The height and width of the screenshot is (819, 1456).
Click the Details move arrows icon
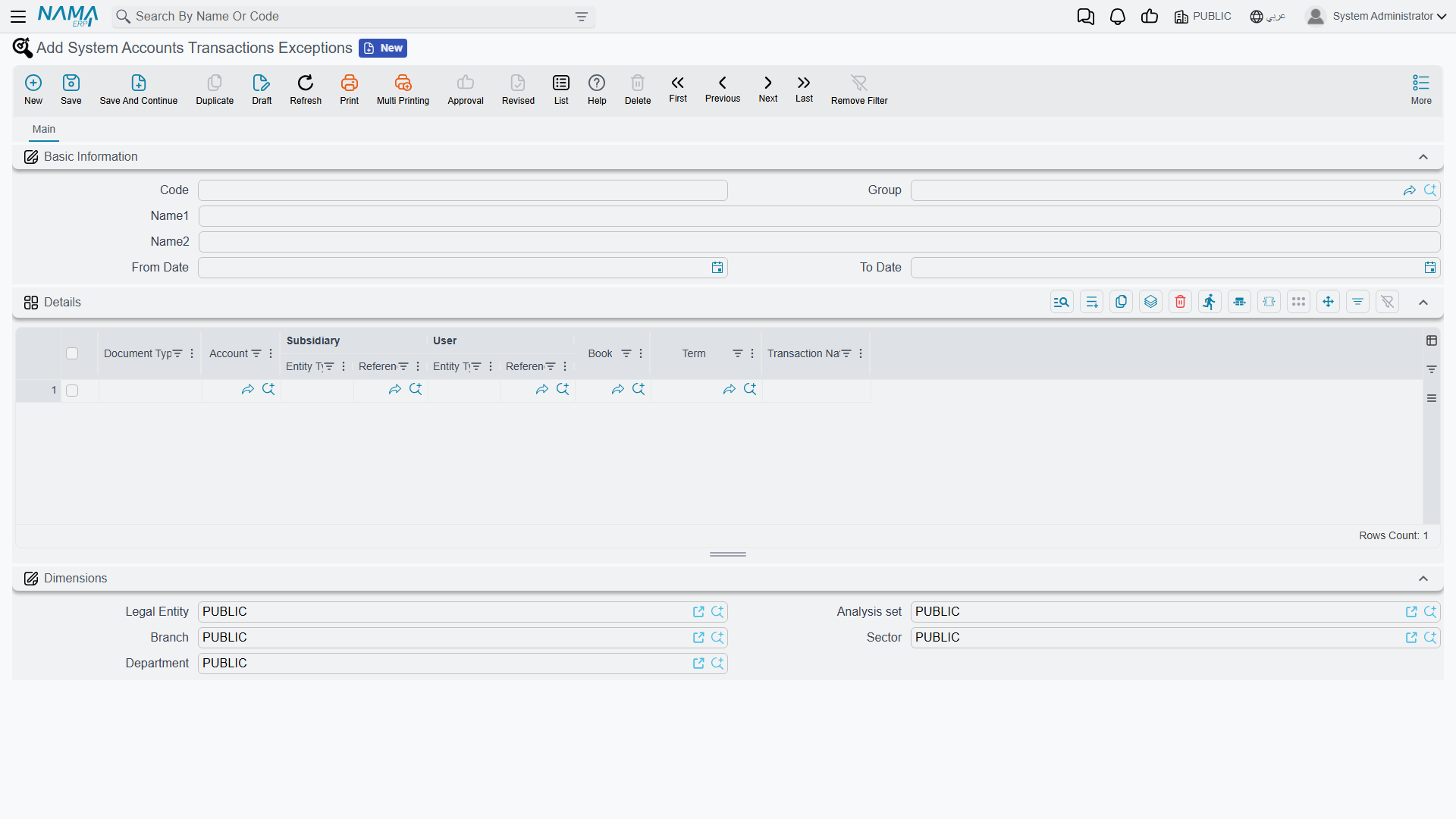[x=1328, y=302]
